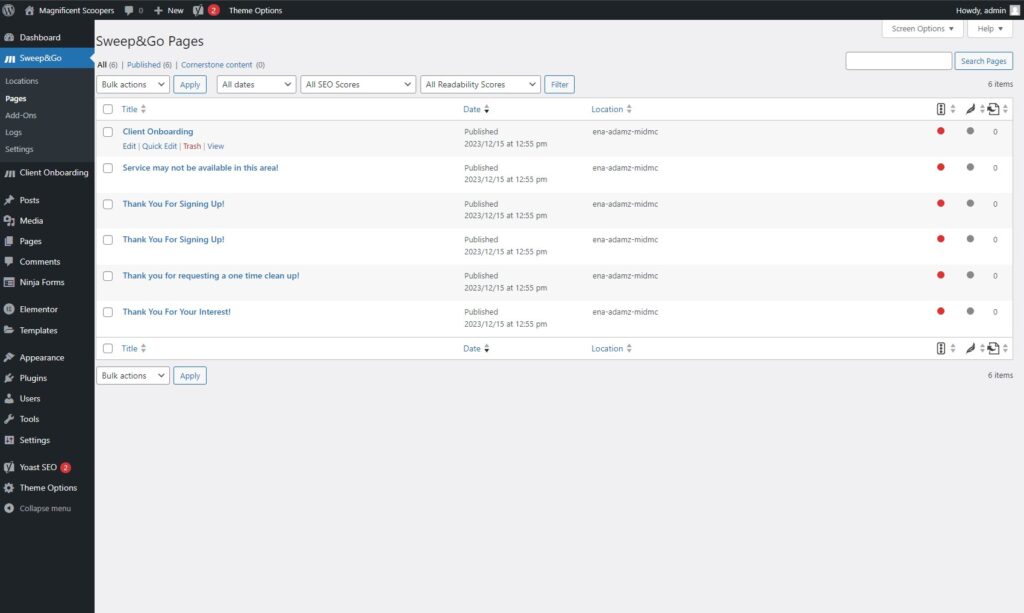Check the Client Onboarding row checkbox

coord(108,132)
